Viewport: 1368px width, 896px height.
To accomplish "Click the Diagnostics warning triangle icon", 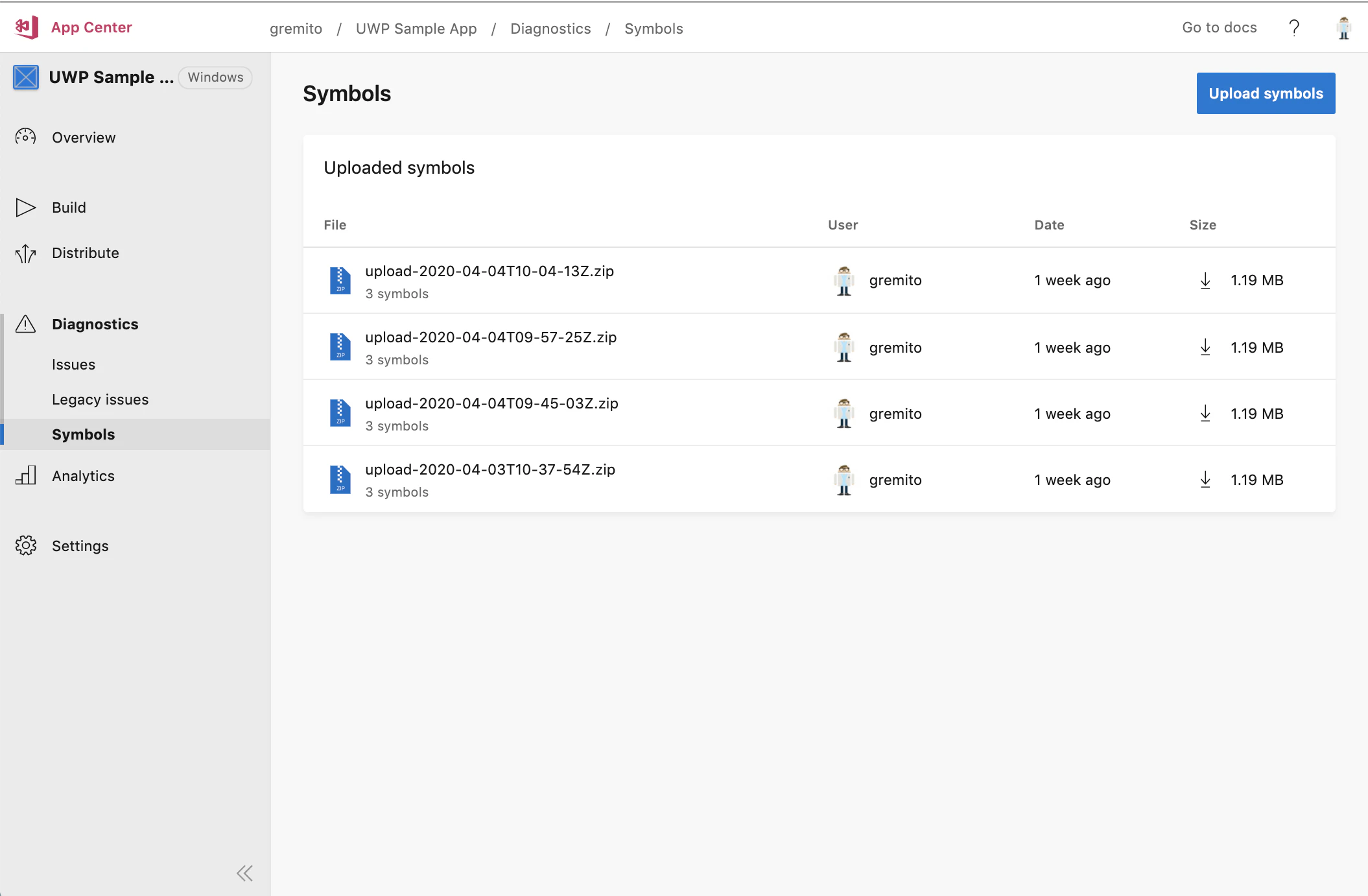I will coord(26,324).
